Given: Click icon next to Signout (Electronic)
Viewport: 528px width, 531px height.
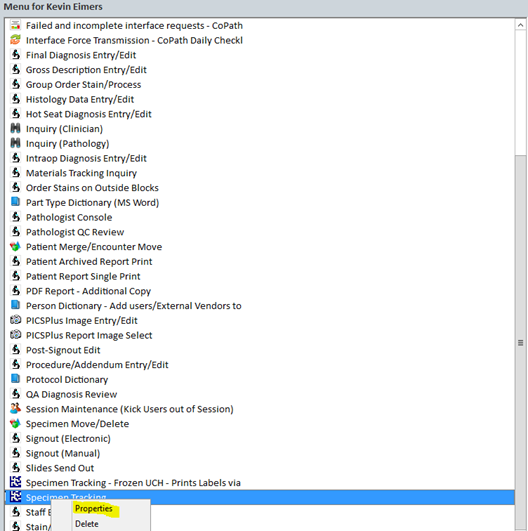Looking at the screenshot, I should click(15, 438).
